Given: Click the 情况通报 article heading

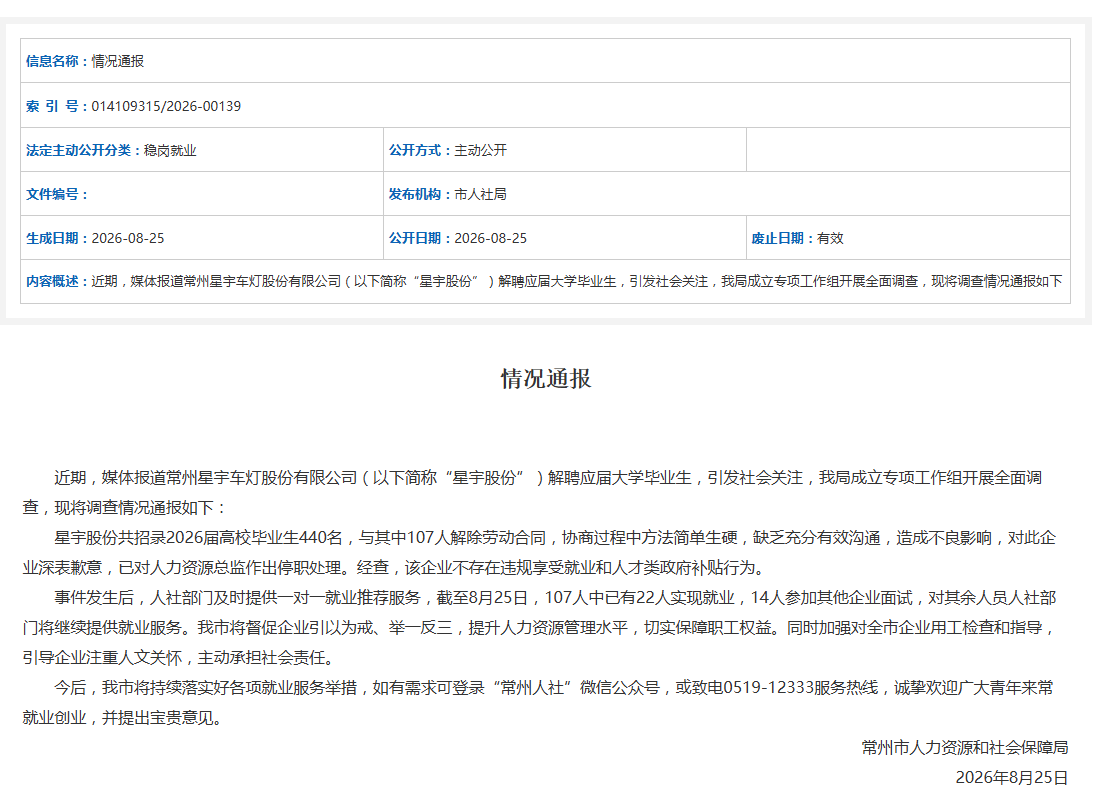Looking at the screenshot, I should tap(546, 379).
